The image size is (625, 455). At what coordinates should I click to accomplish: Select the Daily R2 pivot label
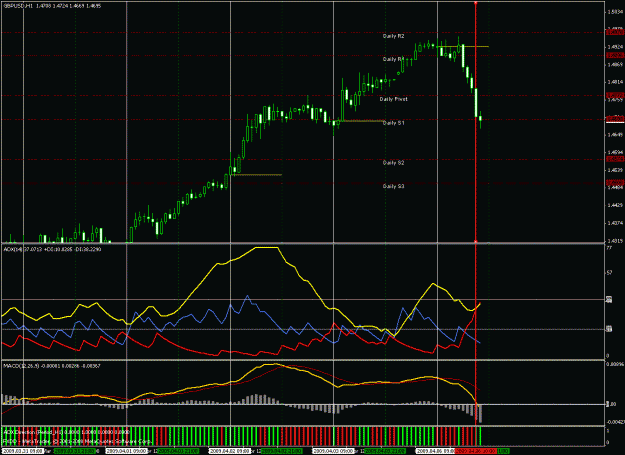pyautogui.click(x=393, y=36)
